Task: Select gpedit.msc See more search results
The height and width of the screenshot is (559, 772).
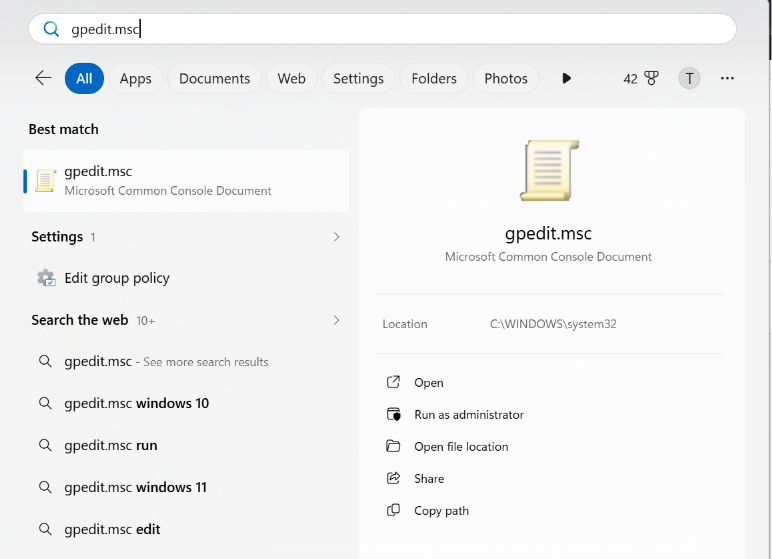Action: click(x=186, y=362)
